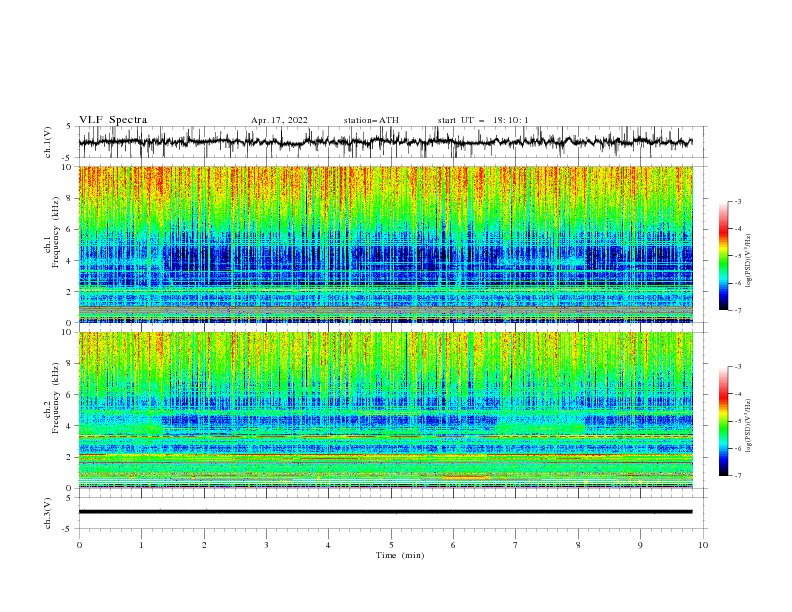This screenshot has height=612, width=792.
Task: Click the "-5" tick on ch.3(V) axis
Action: (67, 529)
